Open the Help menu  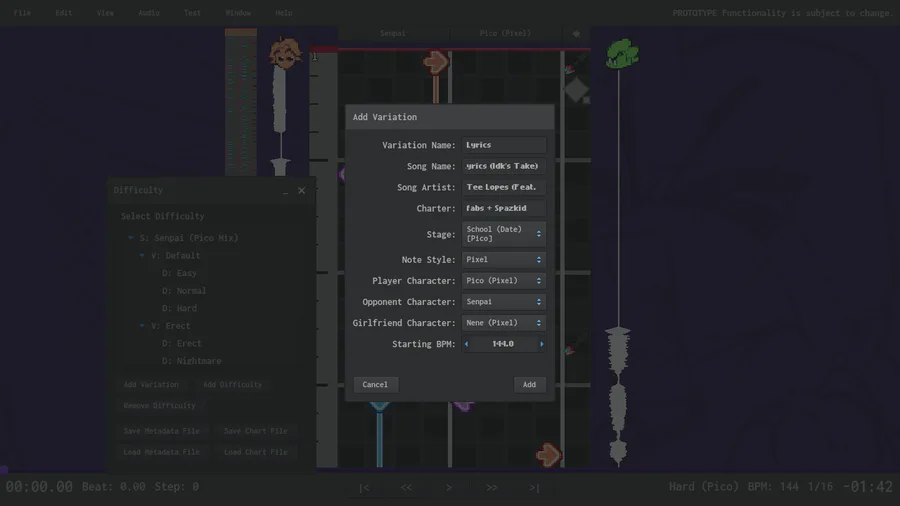(284, 13)
